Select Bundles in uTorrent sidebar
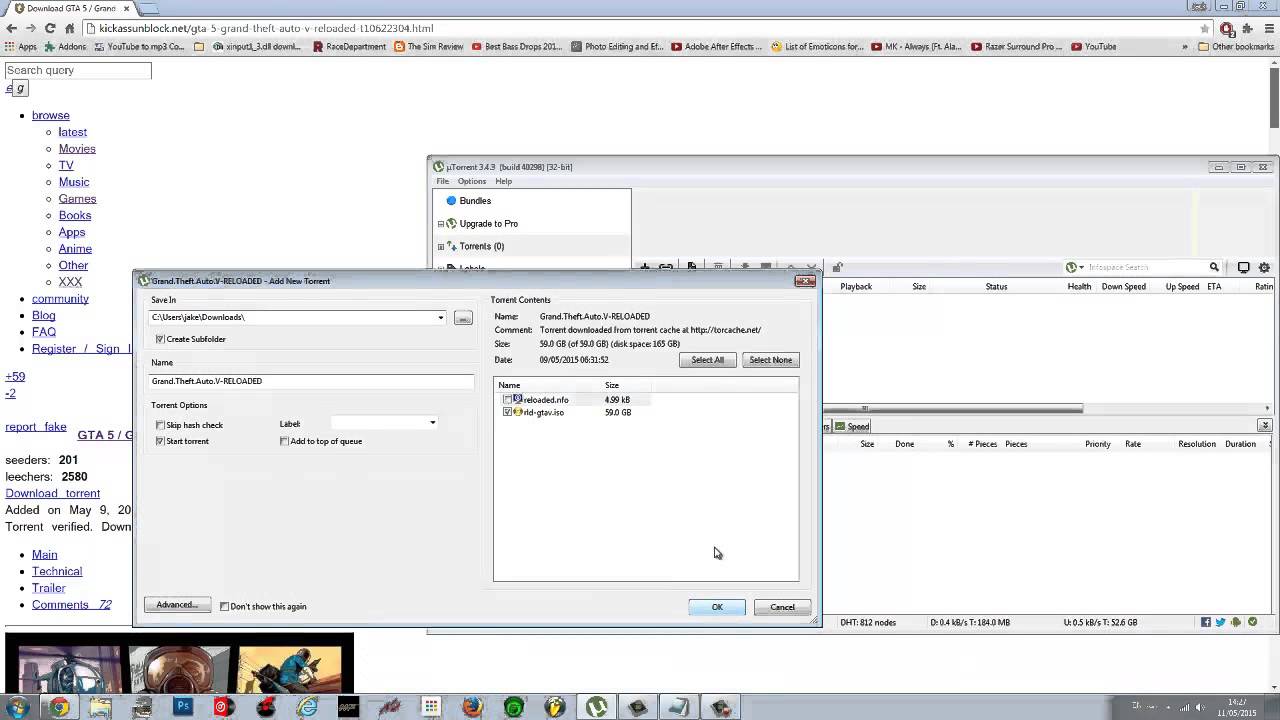This screenshot has height=720, width=1280. 475,201
